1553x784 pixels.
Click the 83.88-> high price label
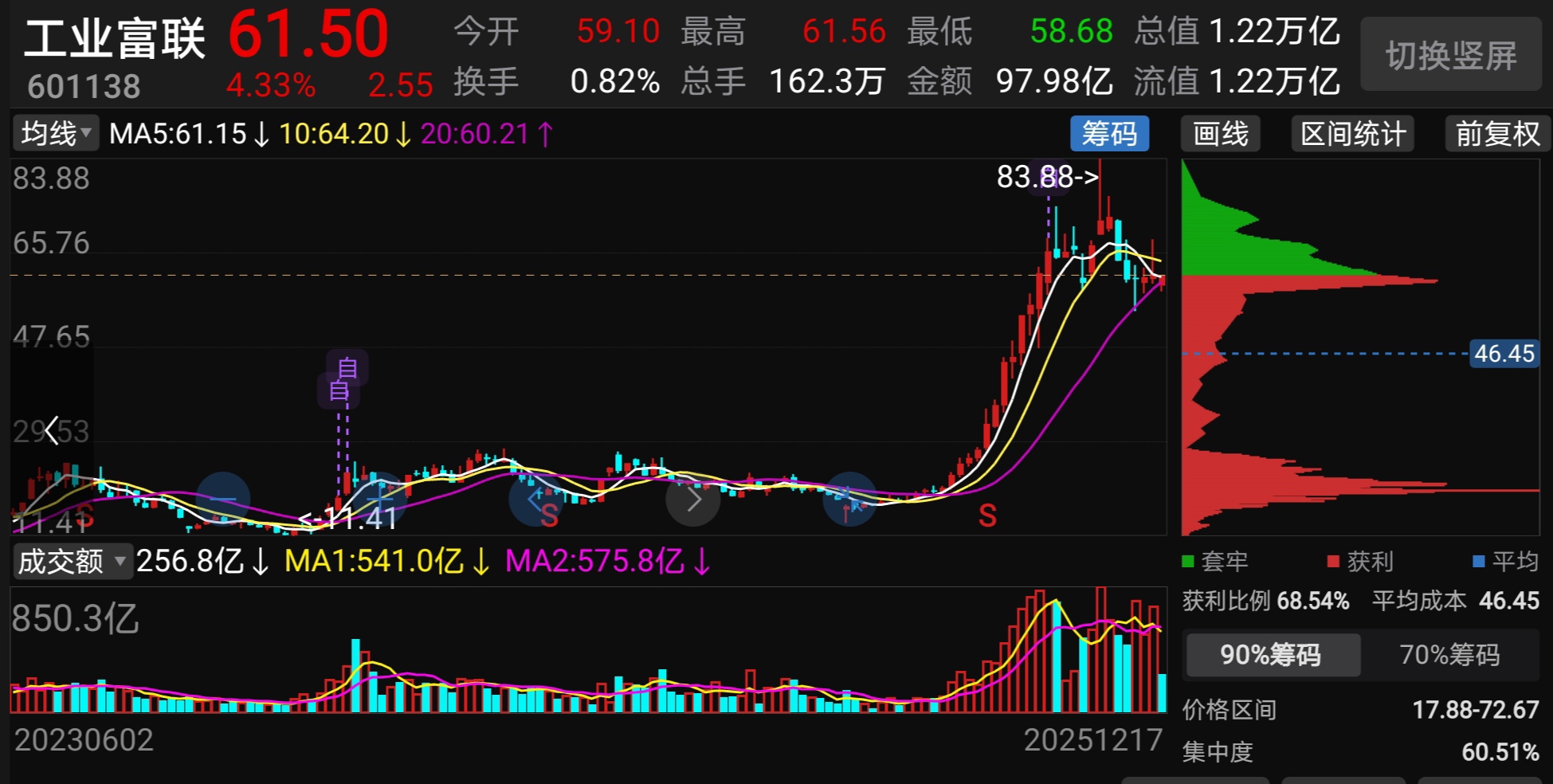1047,177
